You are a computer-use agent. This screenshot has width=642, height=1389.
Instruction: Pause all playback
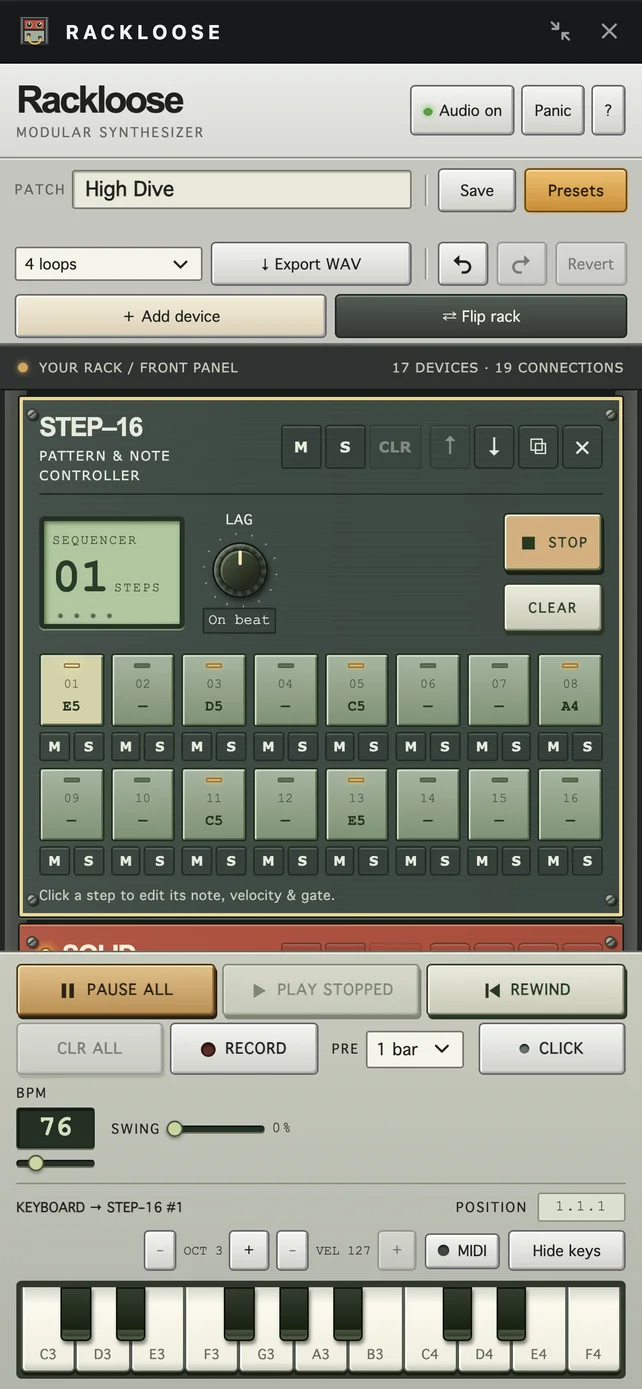[x=116, y=990]
